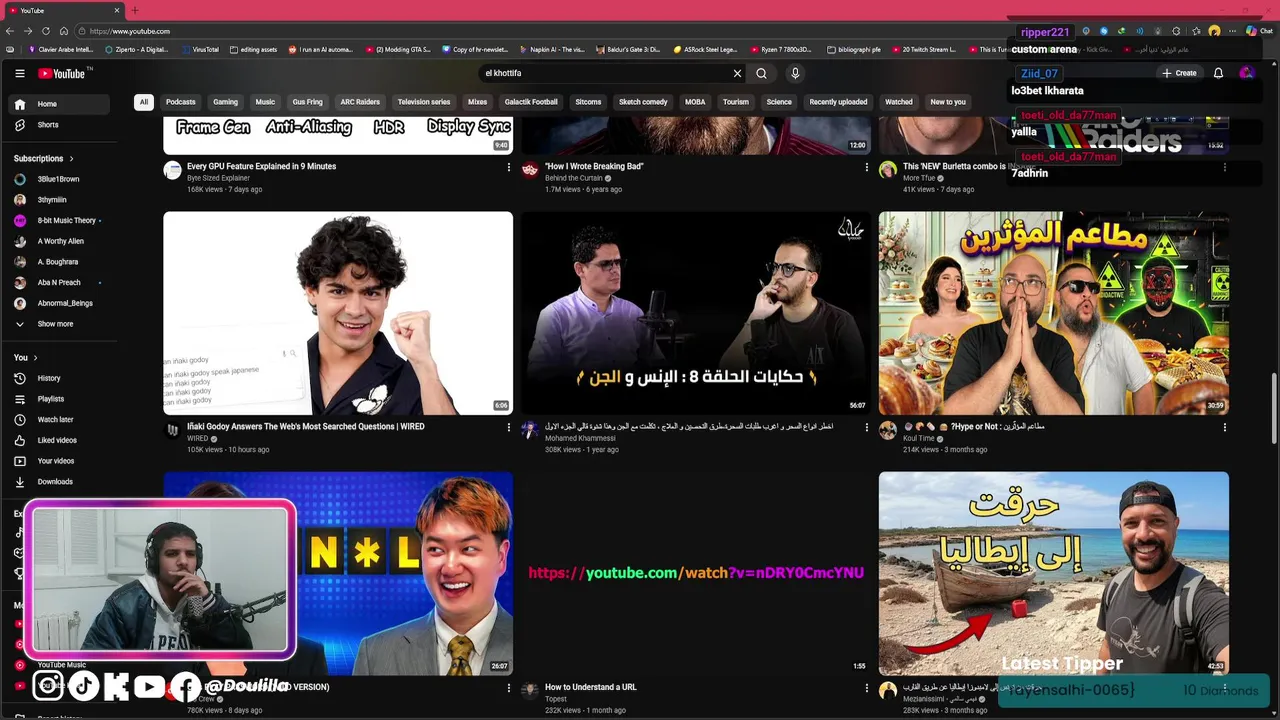Open the notifications bell
The width and height of the screenshot is (1280, 720).
click(1218, 73)
